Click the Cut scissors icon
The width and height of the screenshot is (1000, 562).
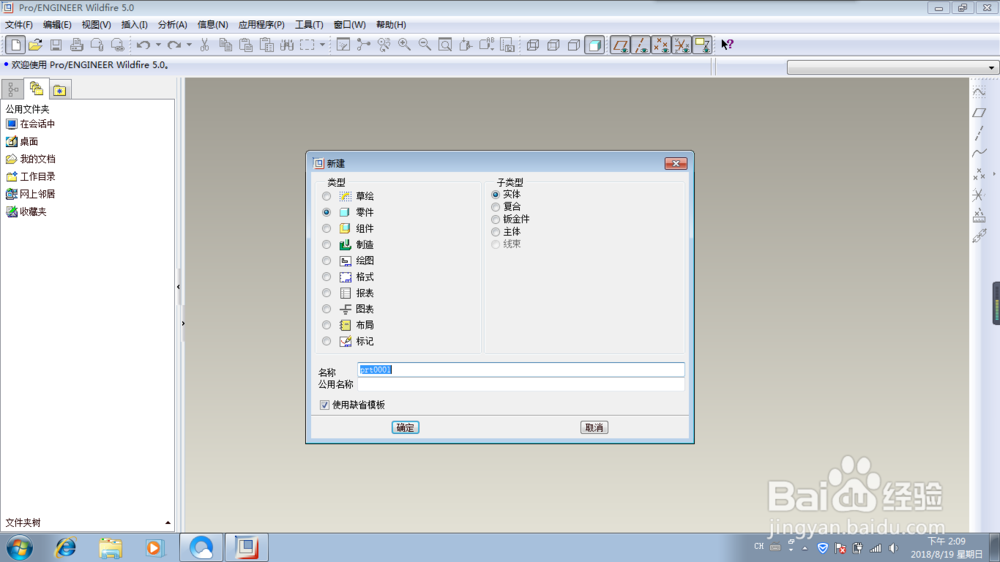204,45
